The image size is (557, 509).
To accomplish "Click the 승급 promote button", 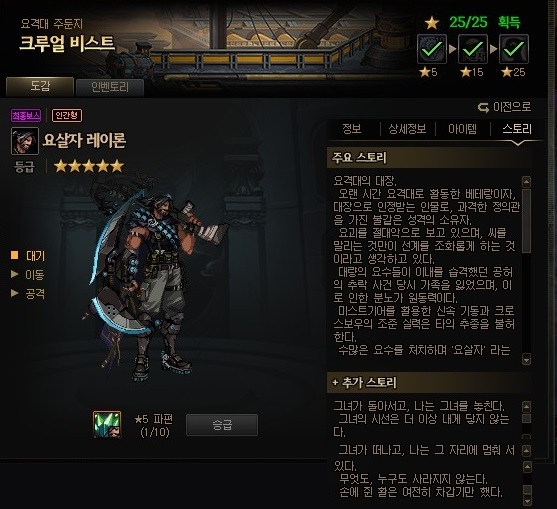I will pyautogui.click(x=222, y=424).
